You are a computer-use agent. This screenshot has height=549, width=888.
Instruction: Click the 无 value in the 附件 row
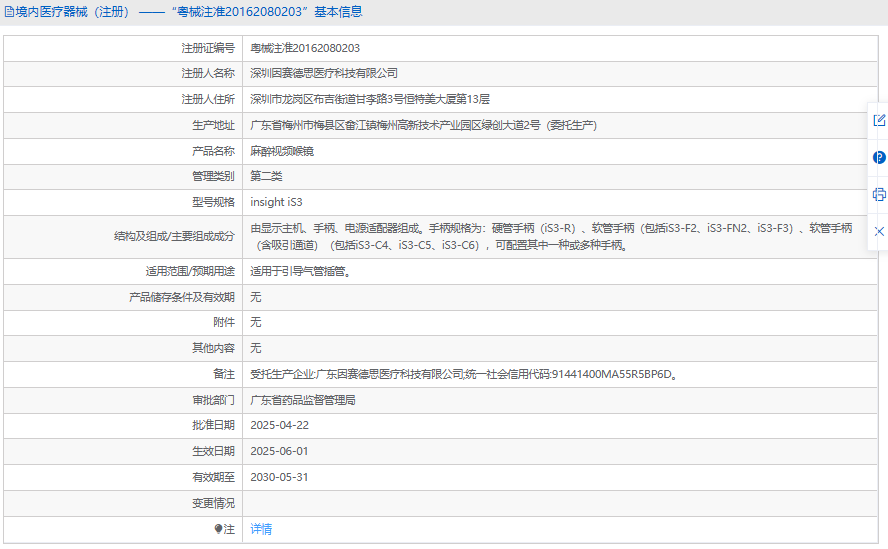coord(256,322)
